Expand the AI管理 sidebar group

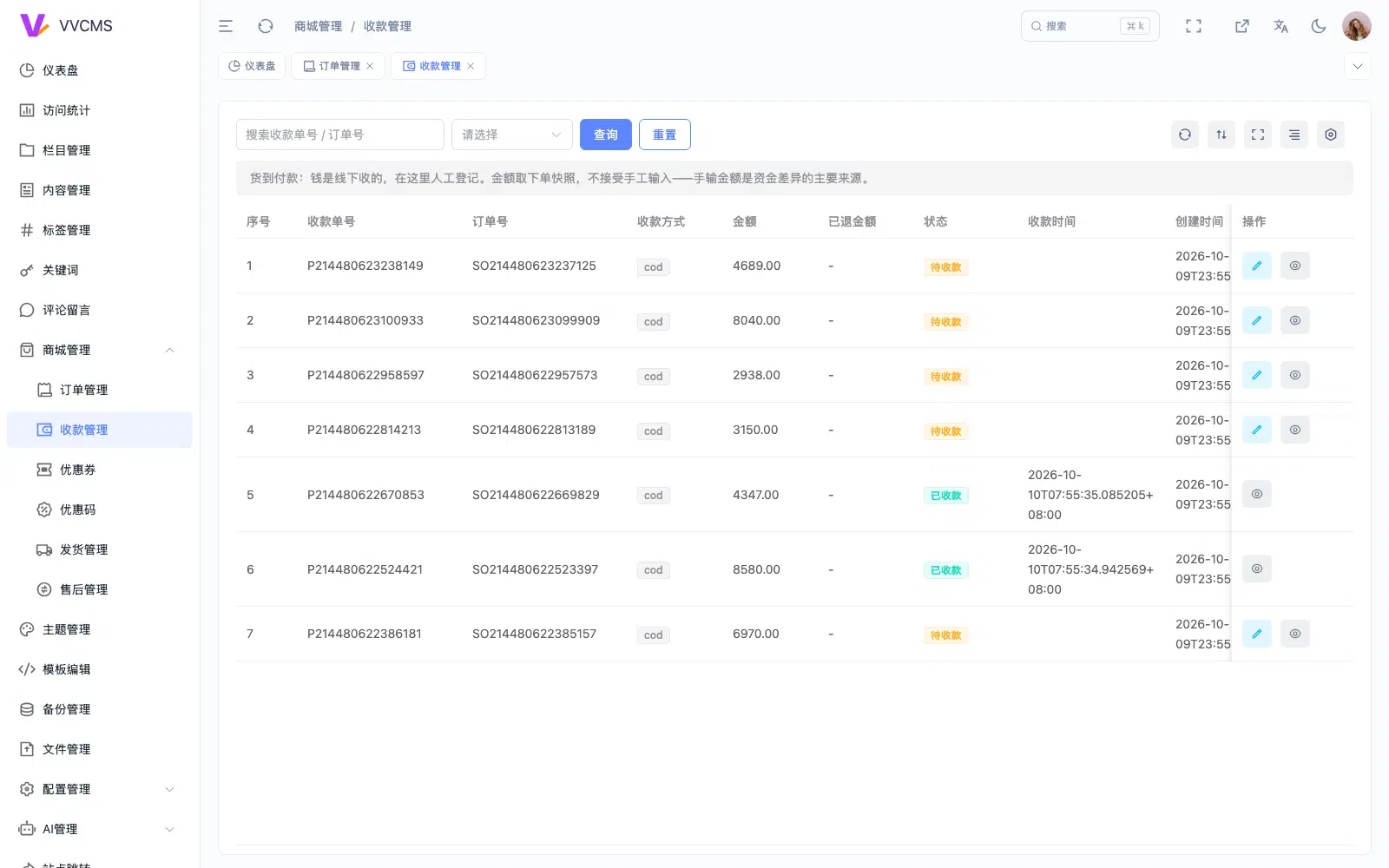(x=99, y=829)
